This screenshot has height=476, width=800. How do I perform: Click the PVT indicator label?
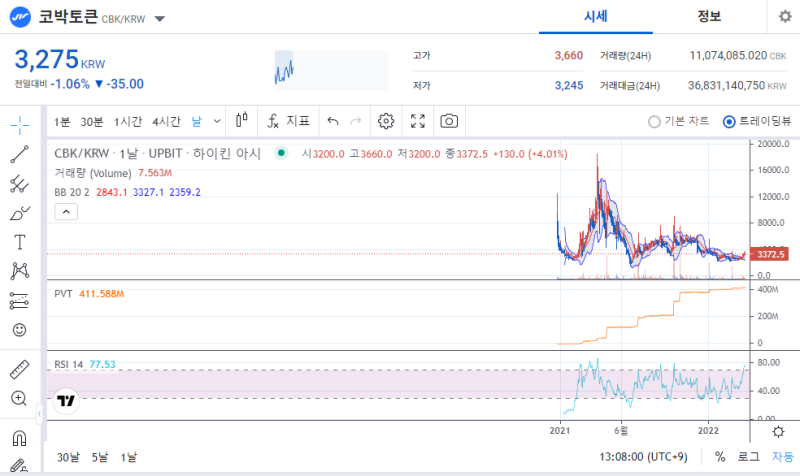(x=63, y=294)
